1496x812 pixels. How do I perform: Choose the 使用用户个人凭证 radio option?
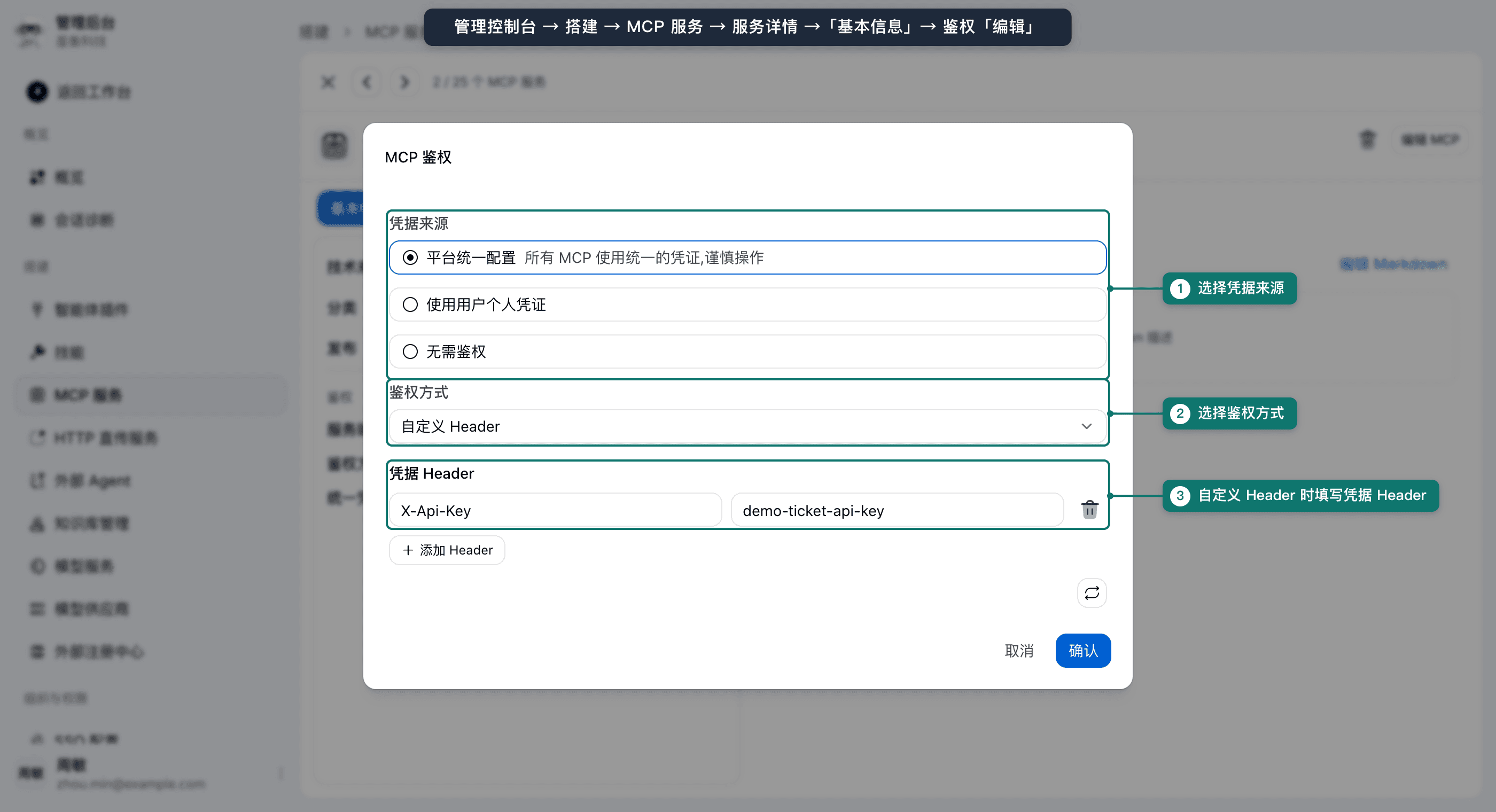click(x=747, y=304)
